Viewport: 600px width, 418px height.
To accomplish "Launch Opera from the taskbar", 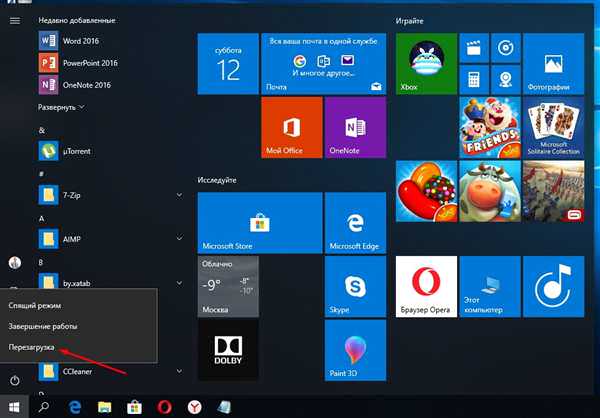I will [x=165, y=407].
